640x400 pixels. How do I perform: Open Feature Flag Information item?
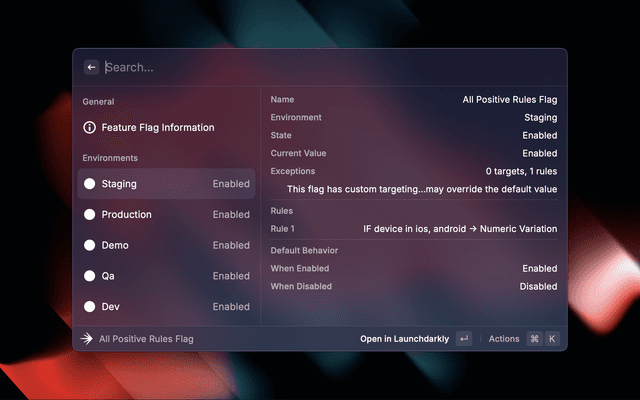[158, 128]
